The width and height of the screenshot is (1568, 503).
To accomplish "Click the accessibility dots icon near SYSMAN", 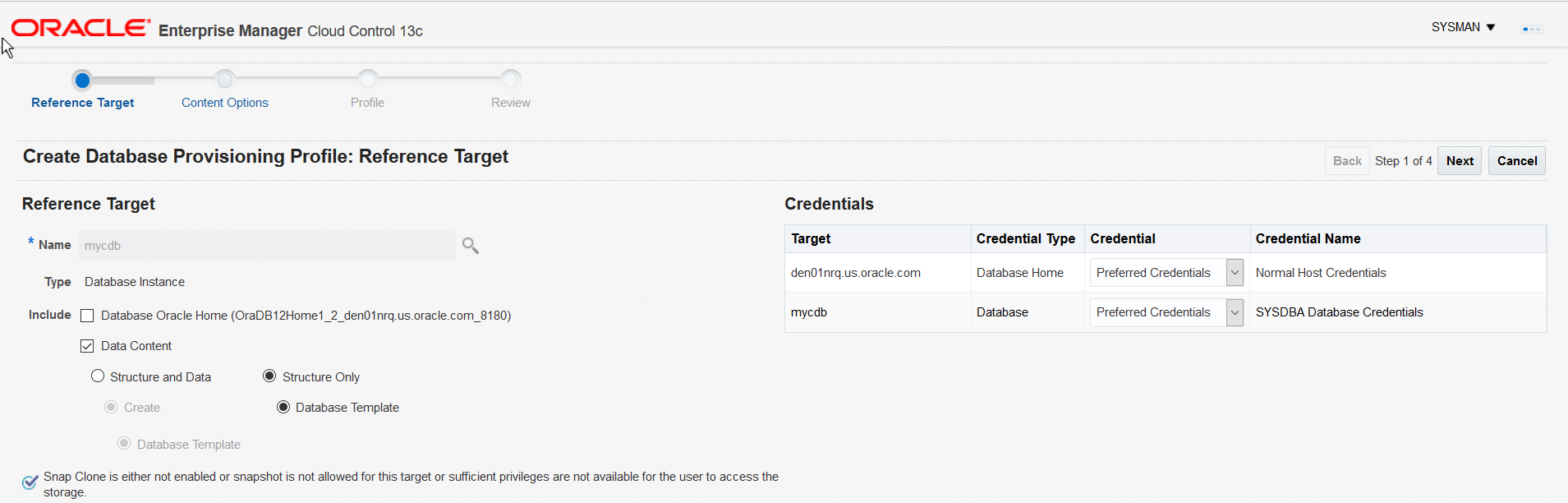I will point(1532,29).
